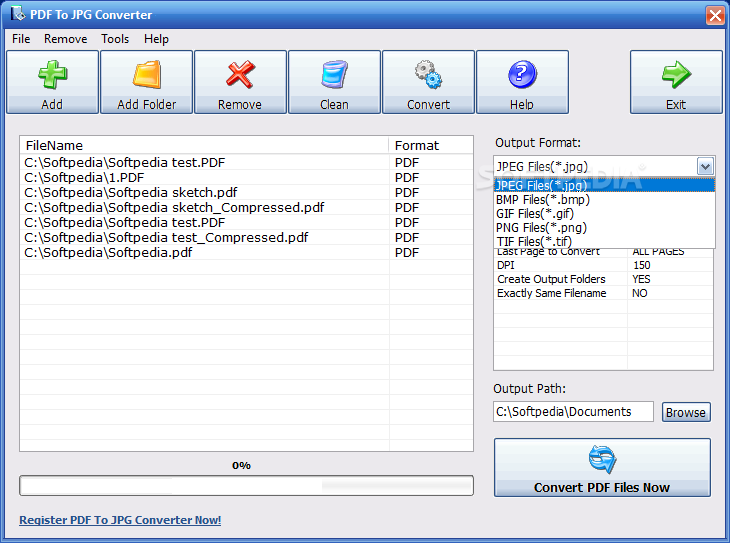This screenshot has width=730, height=543.
Task: Click the Clean bucket icon
Action: coord(334,75)
